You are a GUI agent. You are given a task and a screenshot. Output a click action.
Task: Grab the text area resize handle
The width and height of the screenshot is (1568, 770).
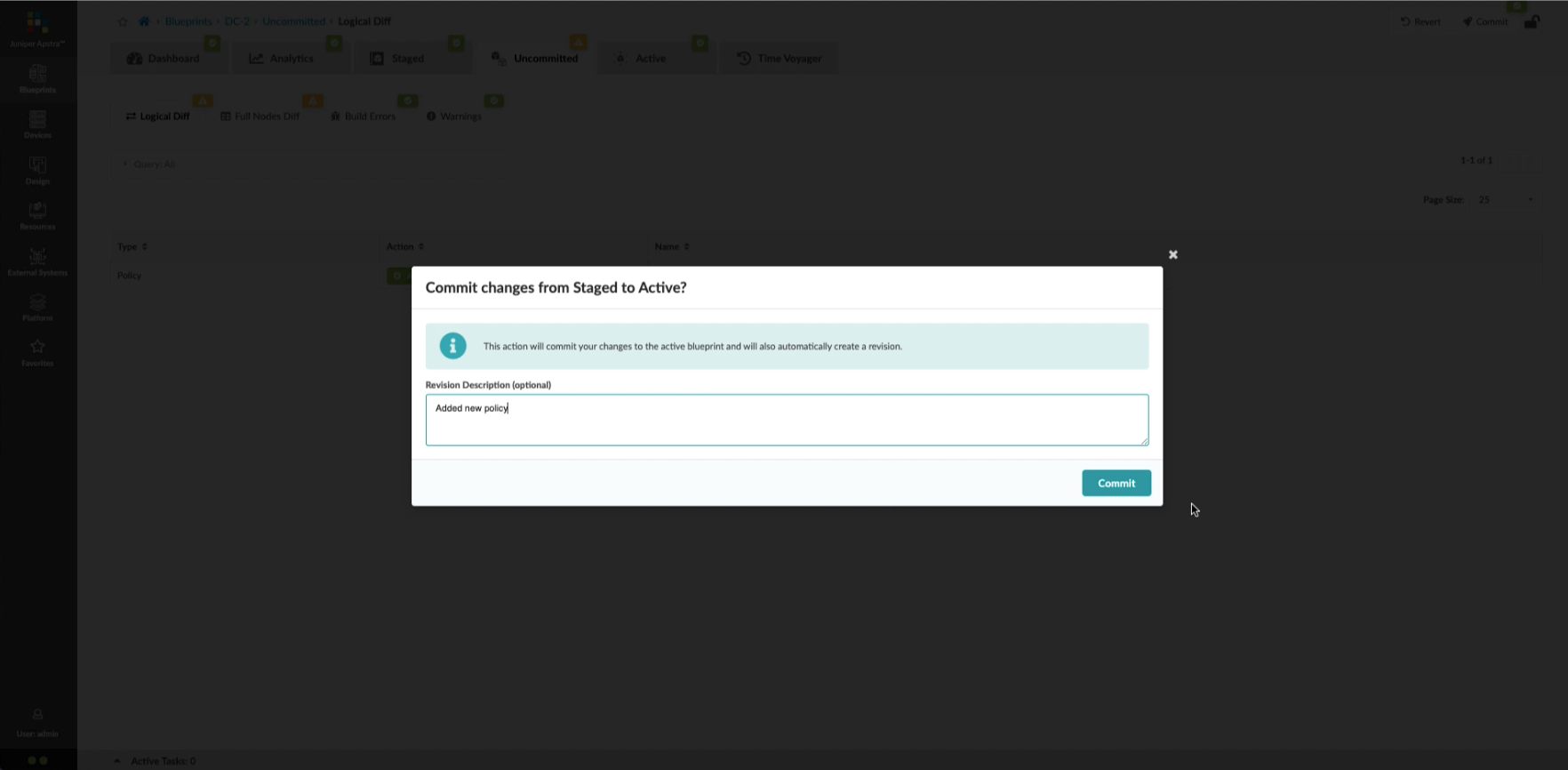click(x=1144, y=441)
